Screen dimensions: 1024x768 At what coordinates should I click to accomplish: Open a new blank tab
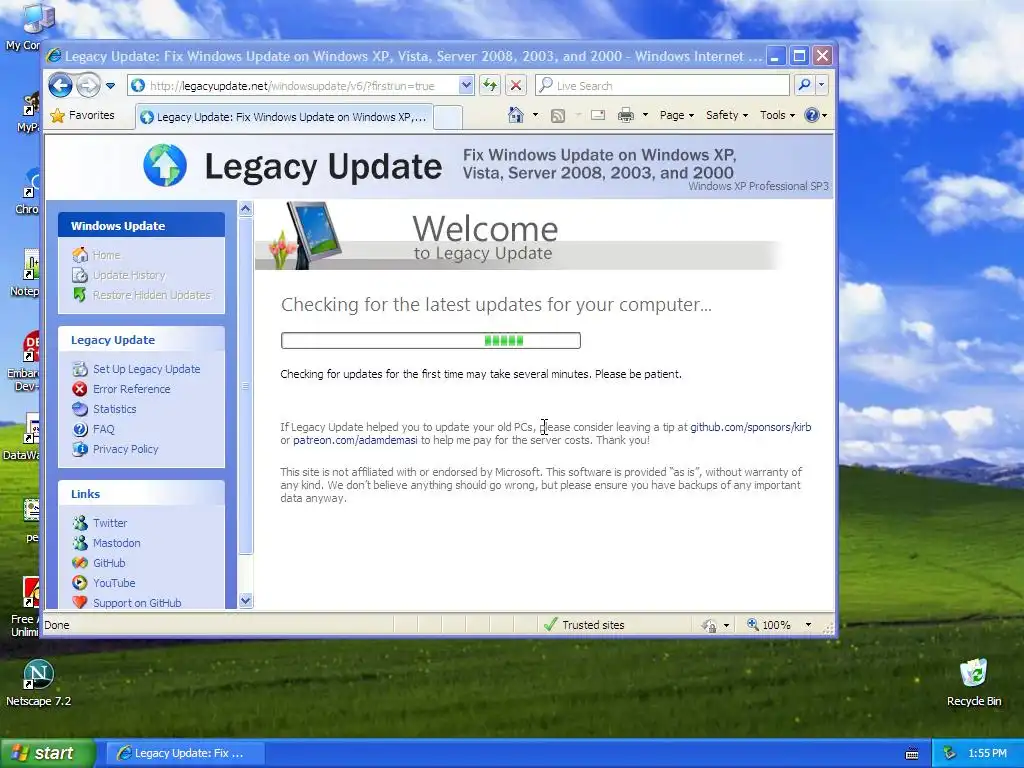click(448, 117)
